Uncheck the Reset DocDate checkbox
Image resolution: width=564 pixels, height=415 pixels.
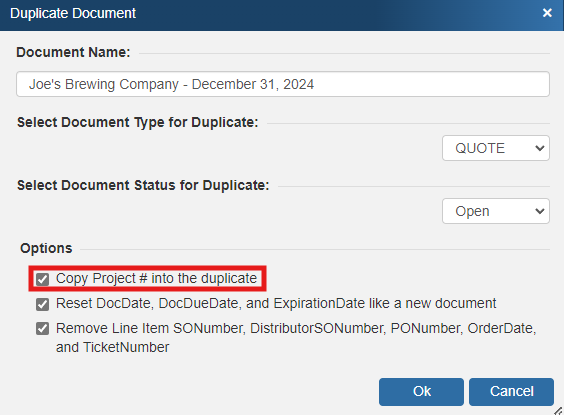[x=42, y=304]
